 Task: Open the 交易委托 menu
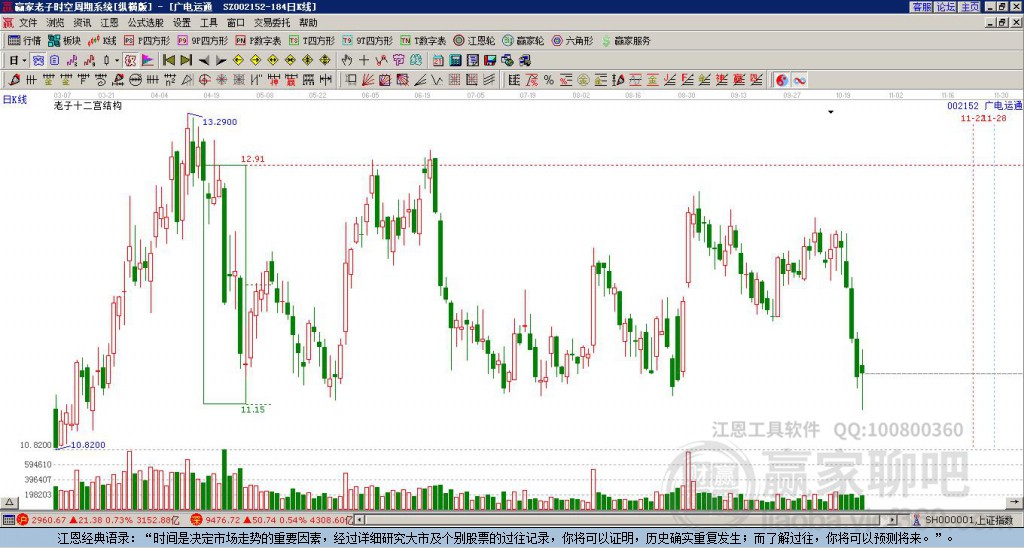tap(272, 23)
